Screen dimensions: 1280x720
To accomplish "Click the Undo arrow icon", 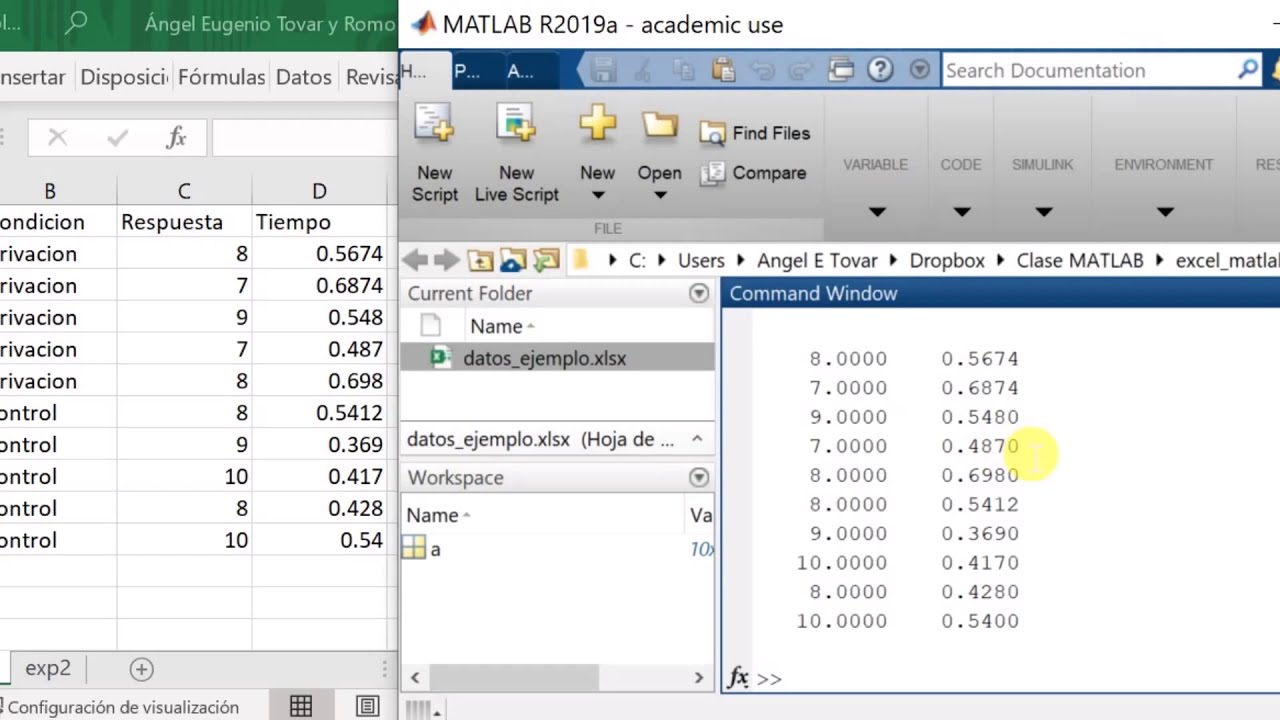I will pyautogui.click(x=762, y=70).
